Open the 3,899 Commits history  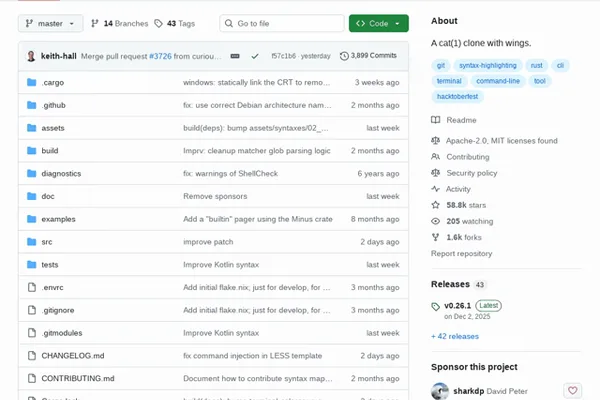[368, 56]
